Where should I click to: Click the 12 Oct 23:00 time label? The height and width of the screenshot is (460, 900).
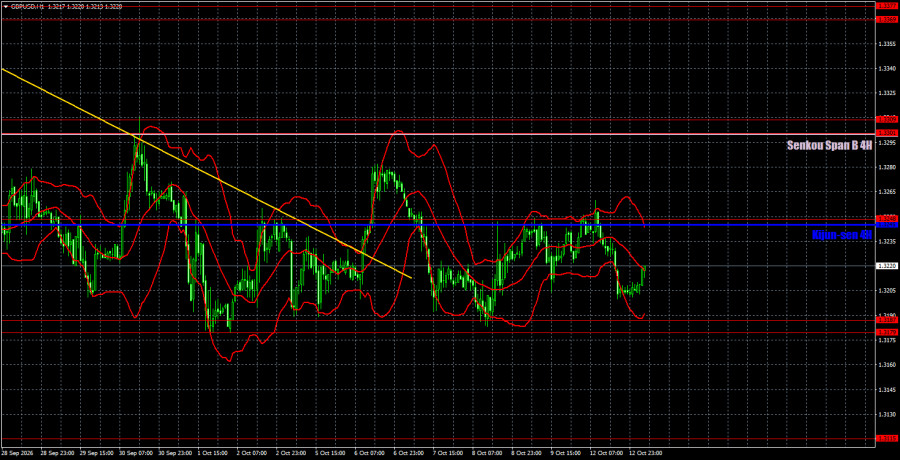click(646, 453)
